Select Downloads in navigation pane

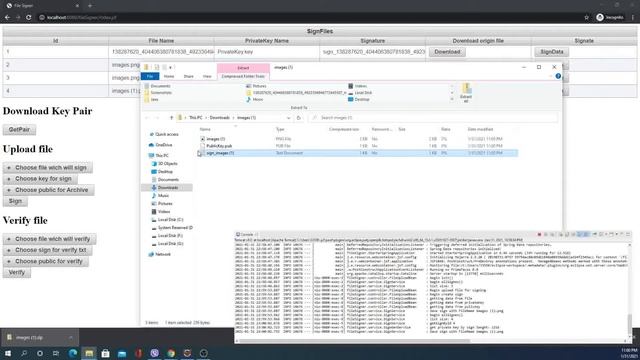[167, 188]
